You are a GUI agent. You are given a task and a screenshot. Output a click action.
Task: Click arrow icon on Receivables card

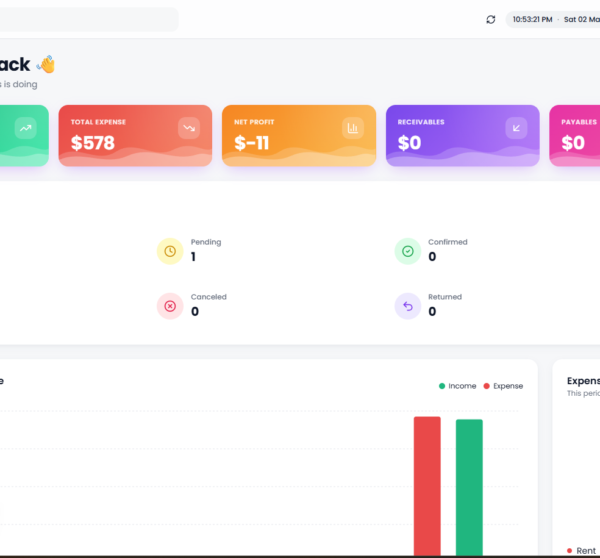pos(516,128)
